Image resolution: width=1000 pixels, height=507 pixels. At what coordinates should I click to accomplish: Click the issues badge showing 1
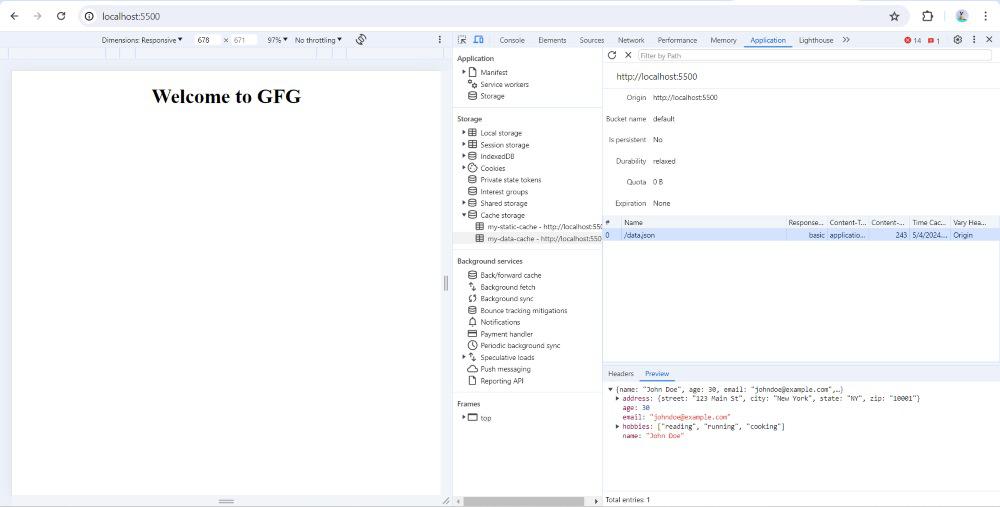pyautogui.click(x=934, y=40)
